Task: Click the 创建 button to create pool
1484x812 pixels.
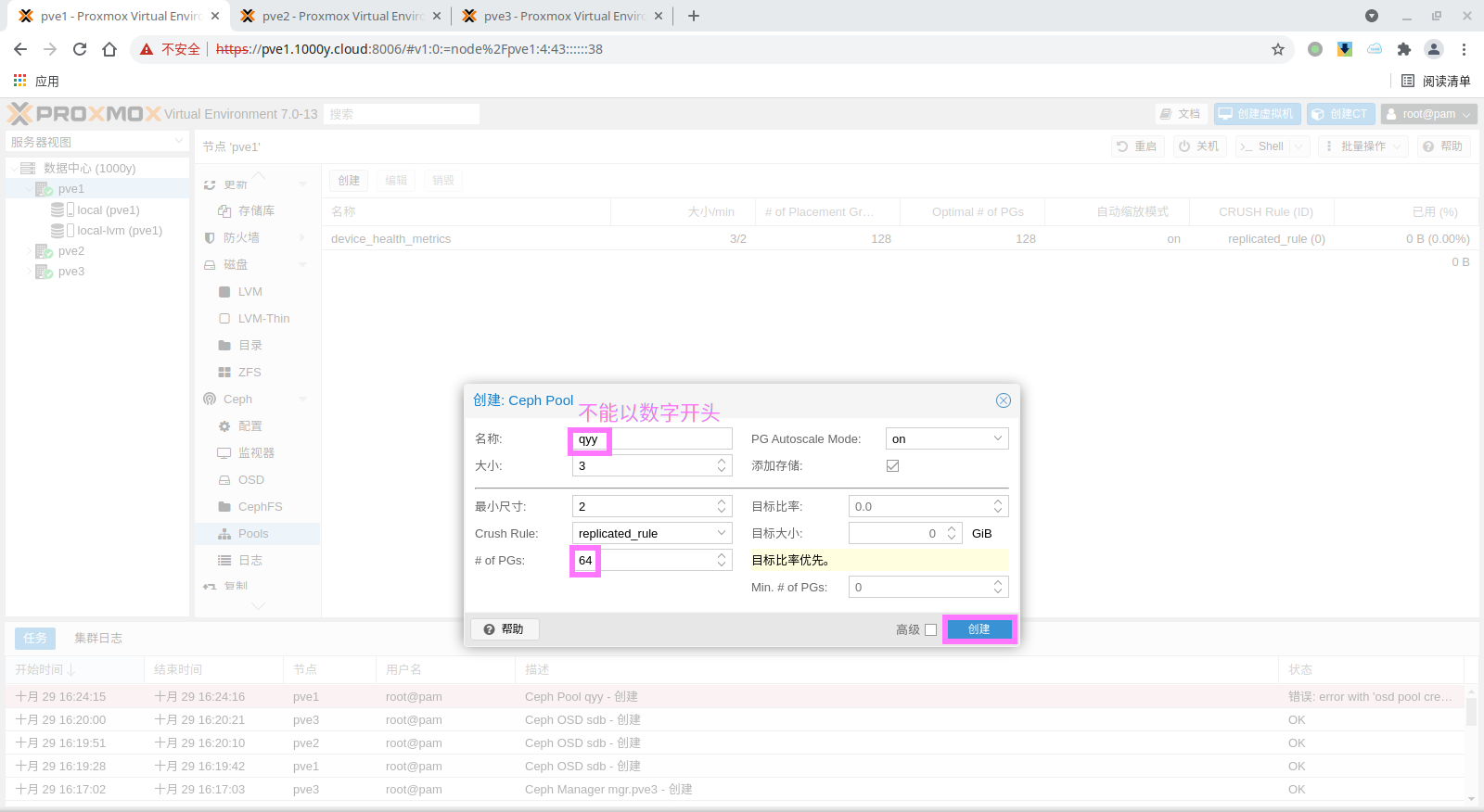Action: 979,629
